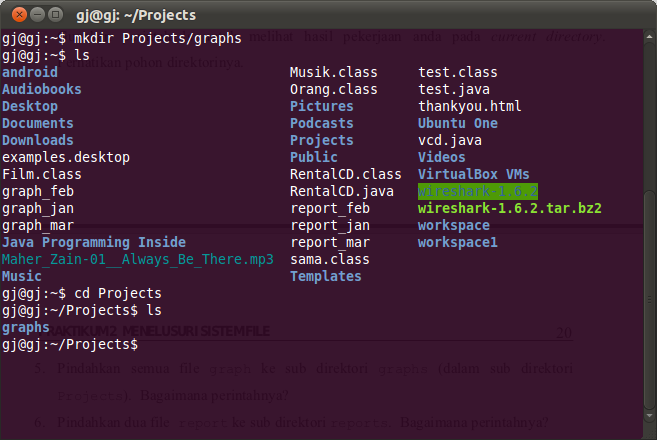This screenshot has height=440, width=657.
Task: Click the graph_feb file name
Action: click(38, 192)
